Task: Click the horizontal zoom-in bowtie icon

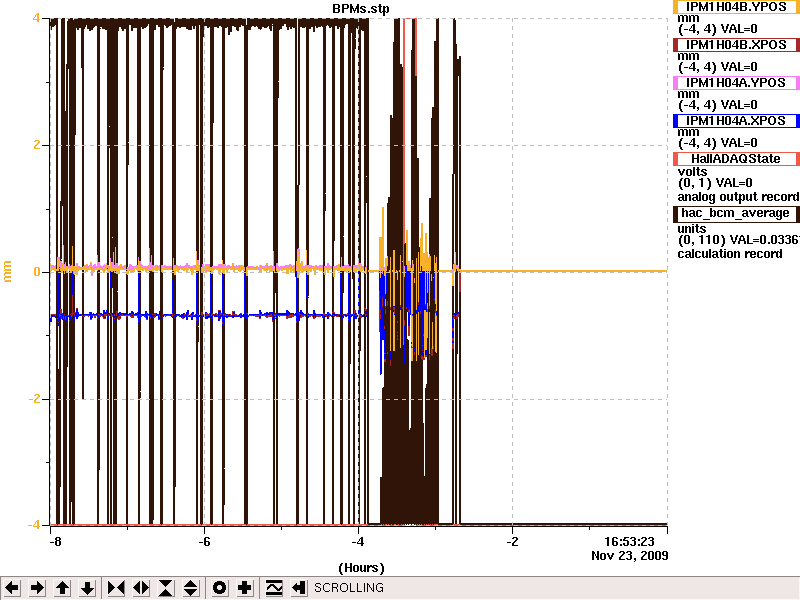Action: (116, 588)
